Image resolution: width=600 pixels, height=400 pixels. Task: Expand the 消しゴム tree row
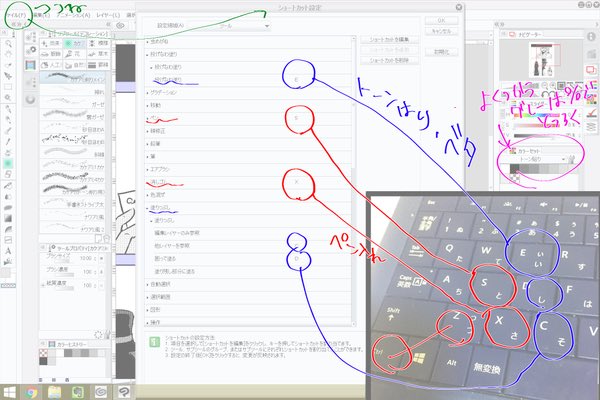click(147, 182)
